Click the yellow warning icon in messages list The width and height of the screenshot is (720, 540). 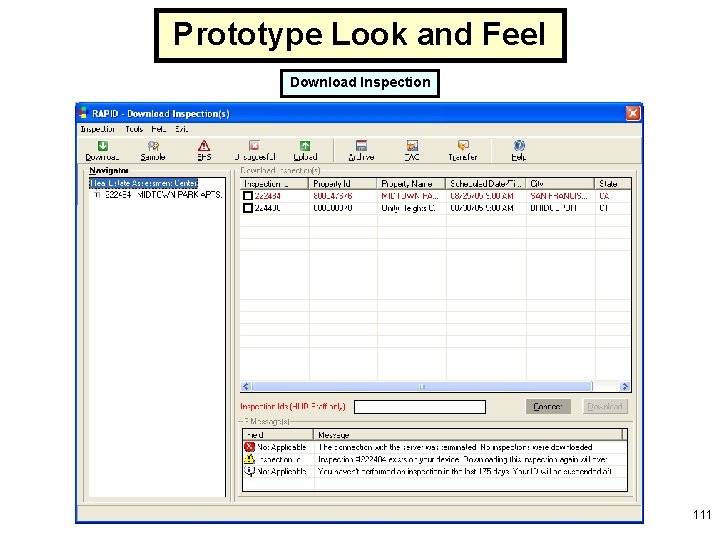[249, 459]
